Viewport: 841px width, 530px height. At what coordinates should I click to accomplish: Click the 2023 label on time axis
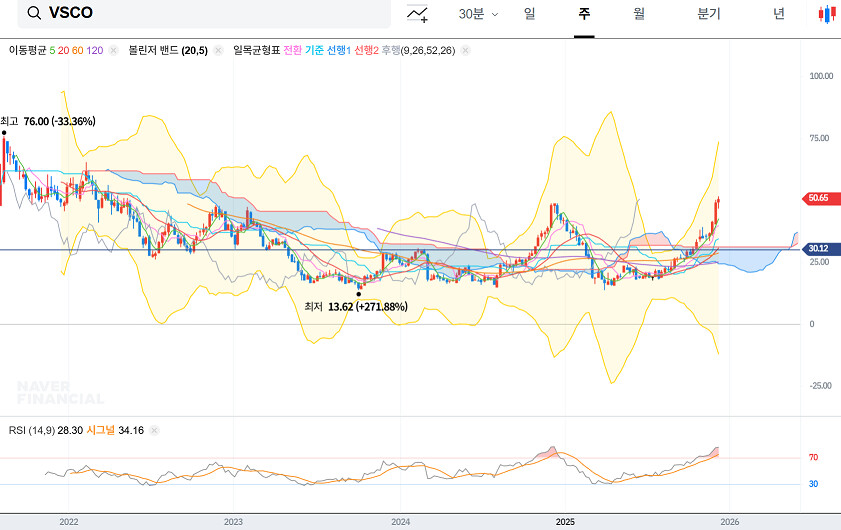(233, 522)
